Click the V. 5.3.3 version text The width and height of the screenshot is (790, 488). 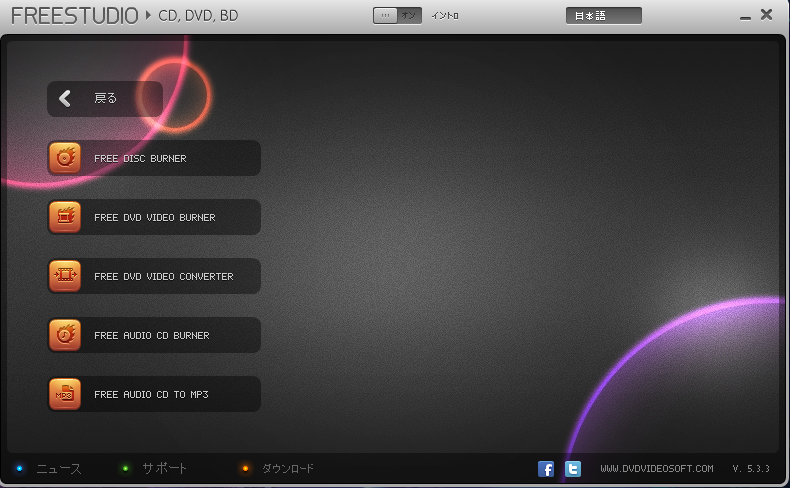751,469
